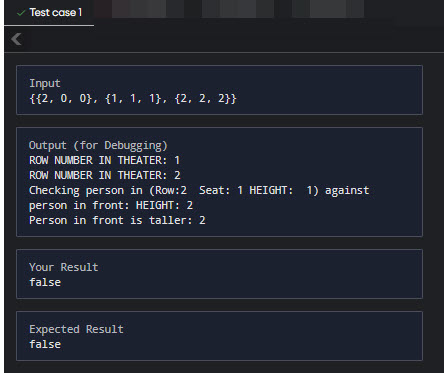Click the Output (for Debugging) heading
Screen dimensions: 444x373
[x=98, y=145]
